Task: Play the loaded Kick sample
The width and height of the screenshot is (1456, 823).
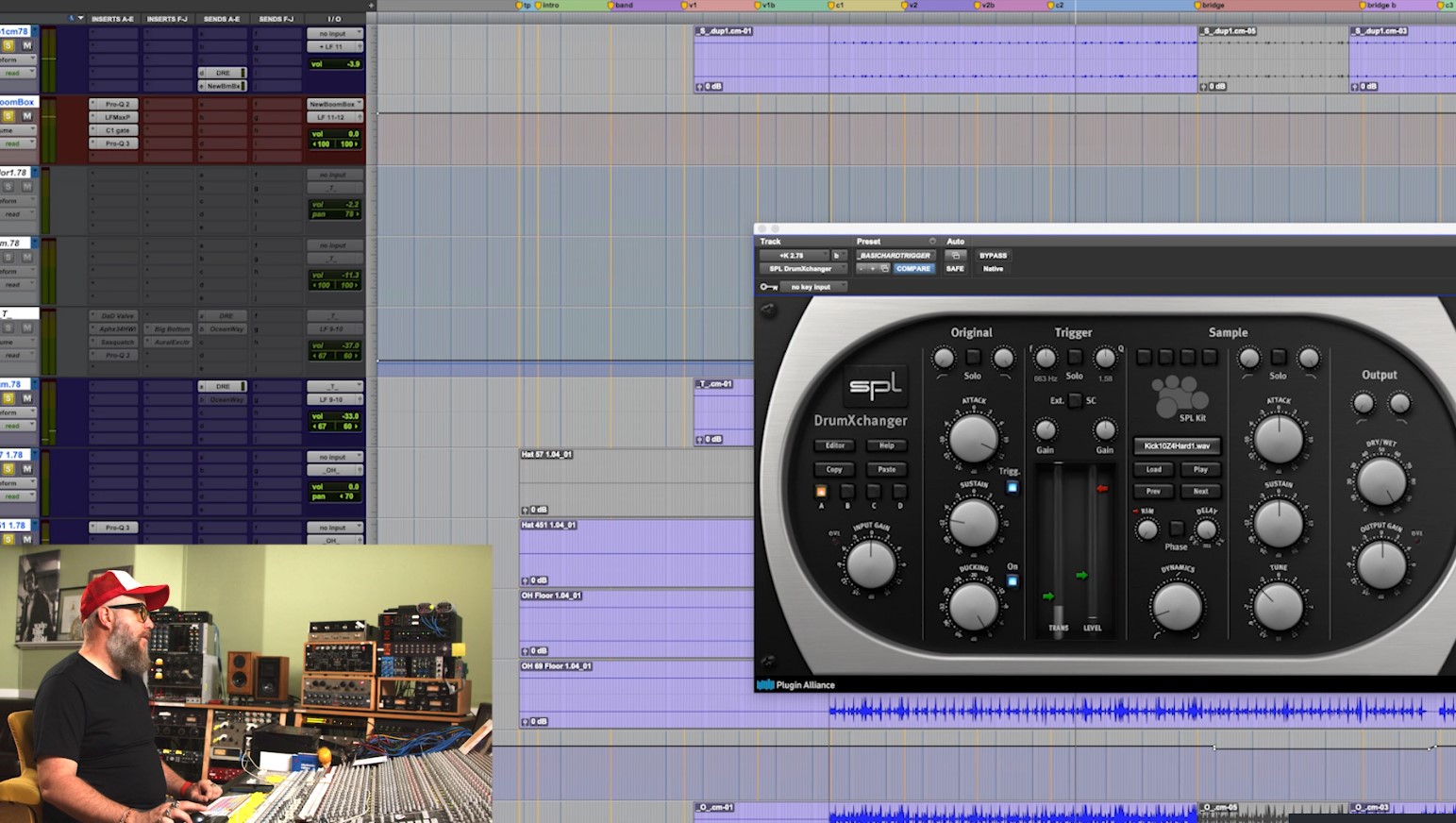Action: pyautogui.click(x=1200, y=469)
